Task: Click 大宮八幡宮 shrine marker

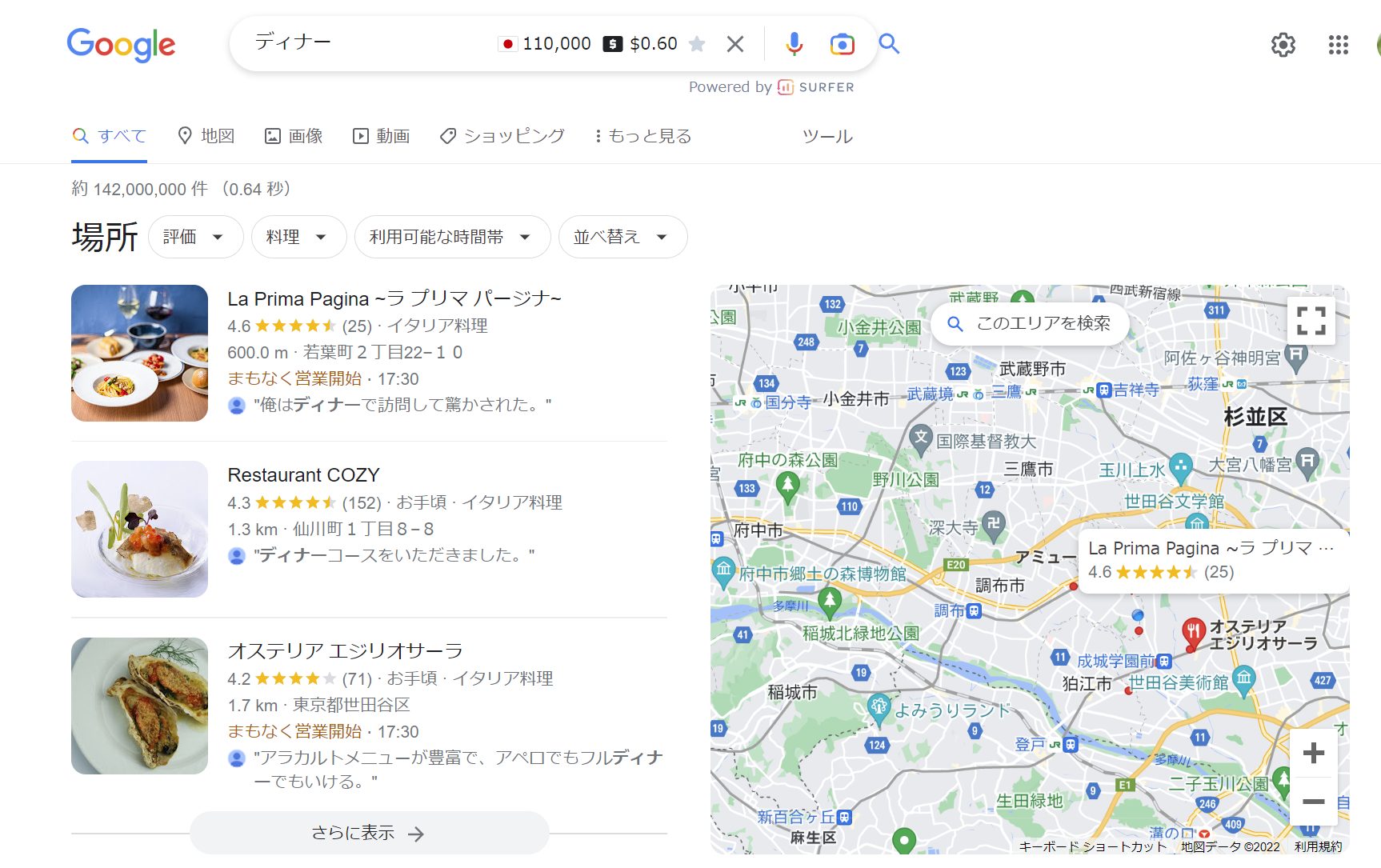Action: point(1307,463)
